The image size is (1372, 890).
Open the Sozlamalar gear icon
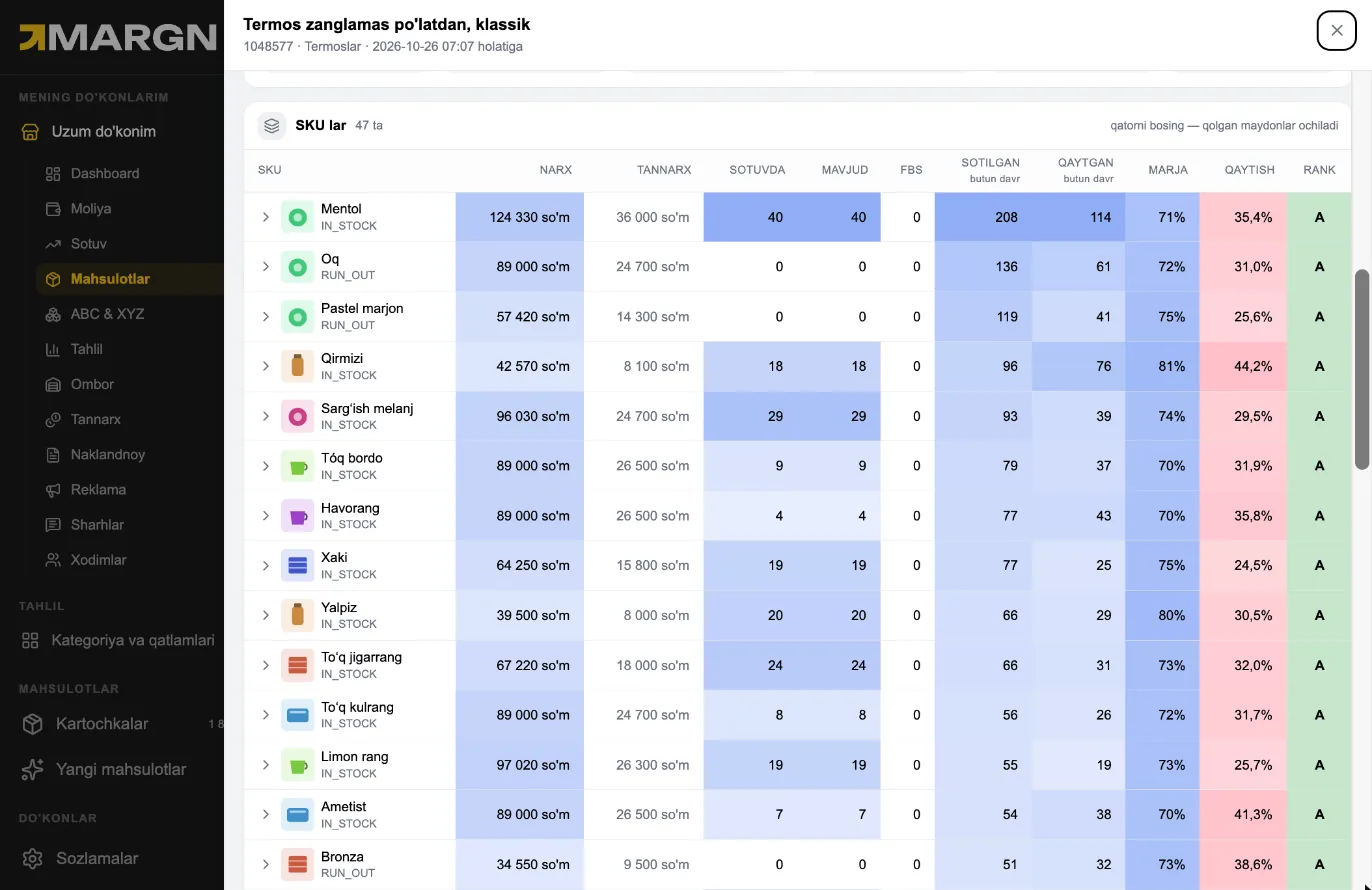click(x=32, y=858)
